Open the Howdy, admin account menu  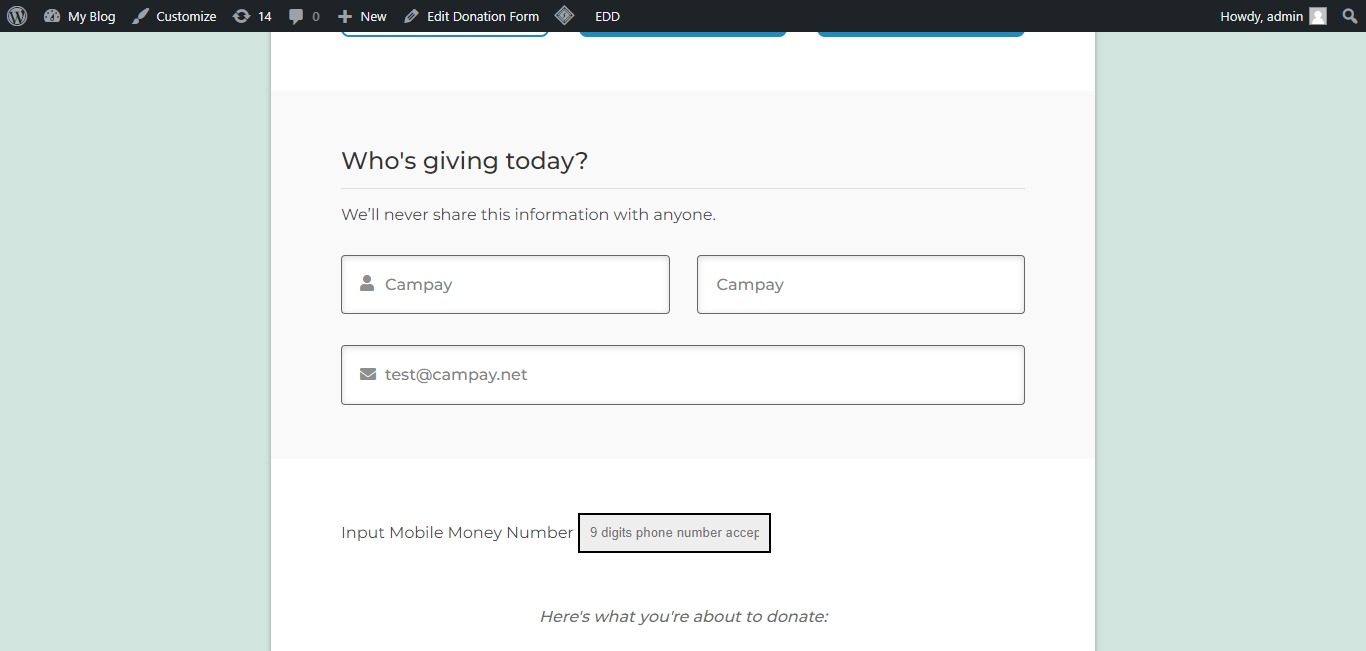[1273, 16]
